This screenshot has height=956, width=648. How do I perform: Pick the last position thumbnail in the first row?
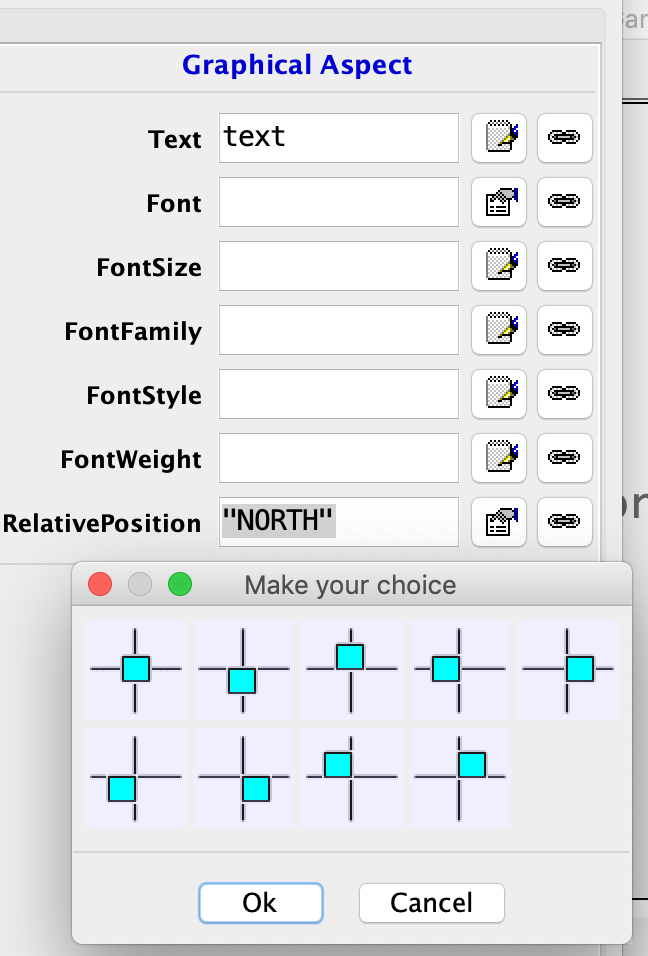[567, 668]
